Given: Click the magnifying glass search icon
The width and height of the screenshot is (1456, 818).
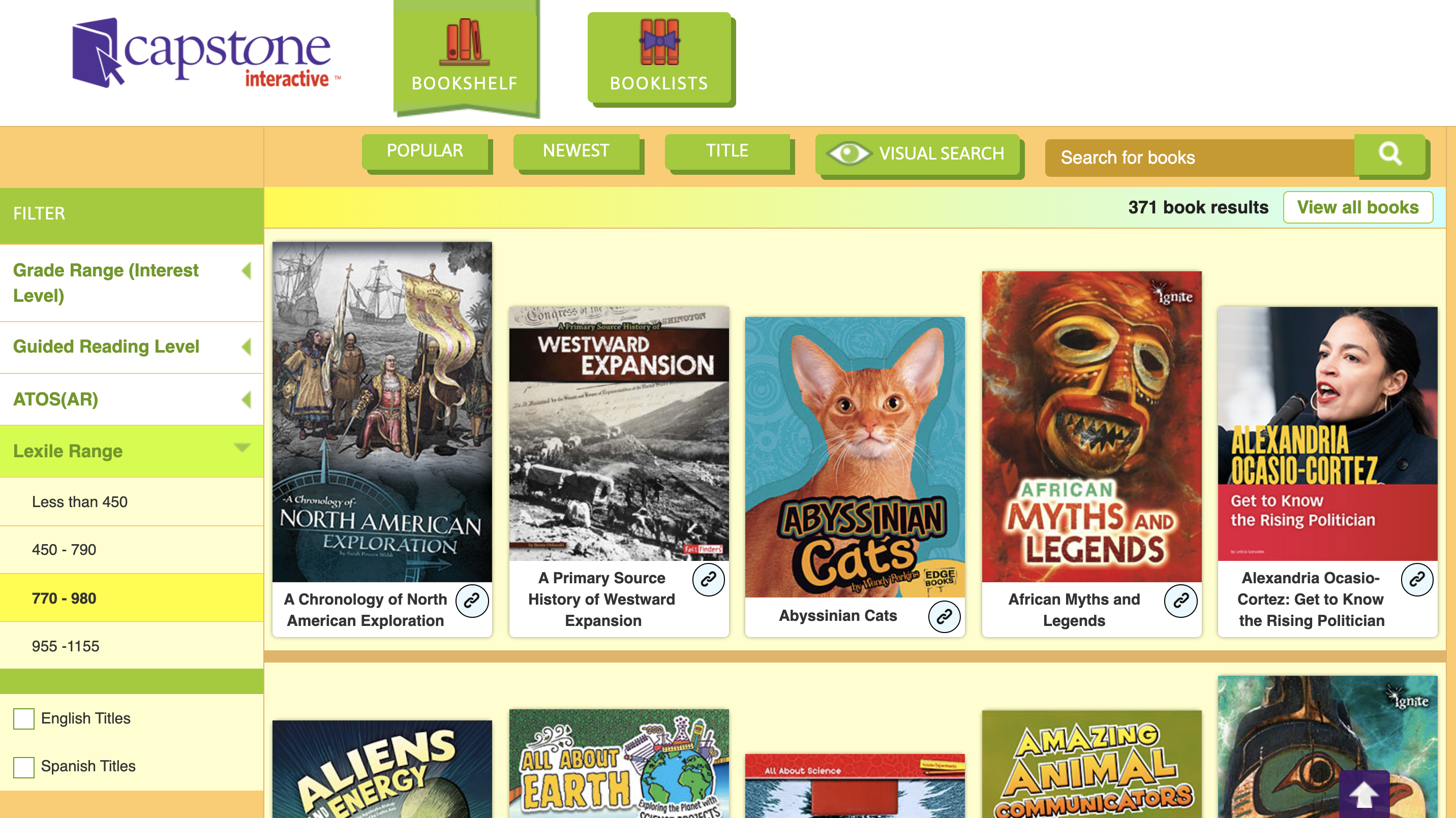Looking at the screenshot, I should click(x=1390, y=154).
